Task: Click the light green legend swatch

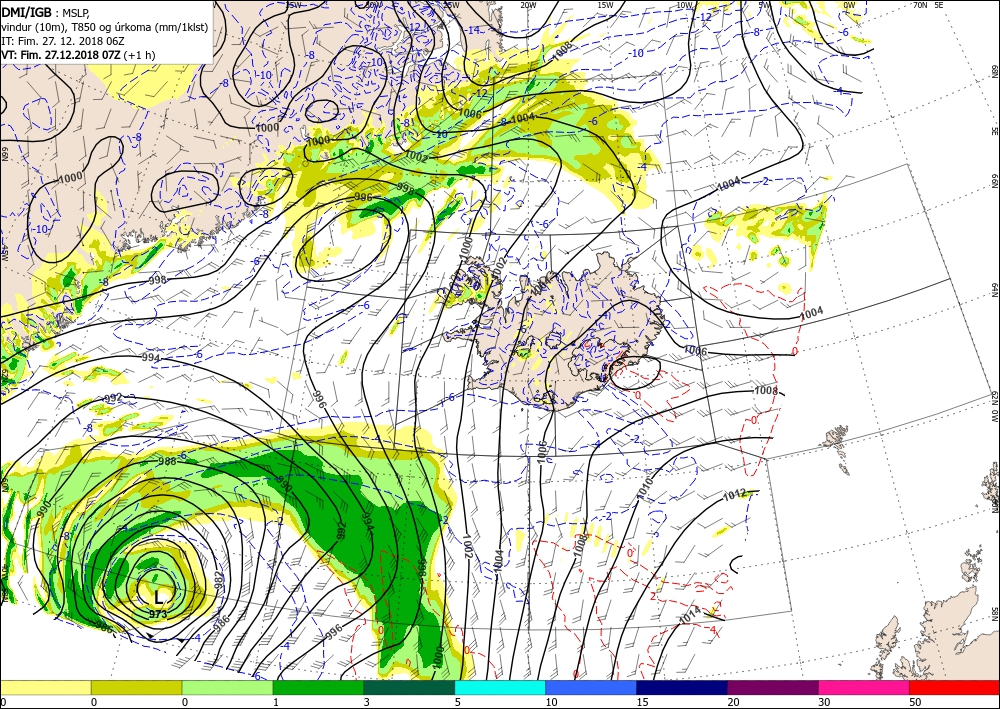Action: 227,687
